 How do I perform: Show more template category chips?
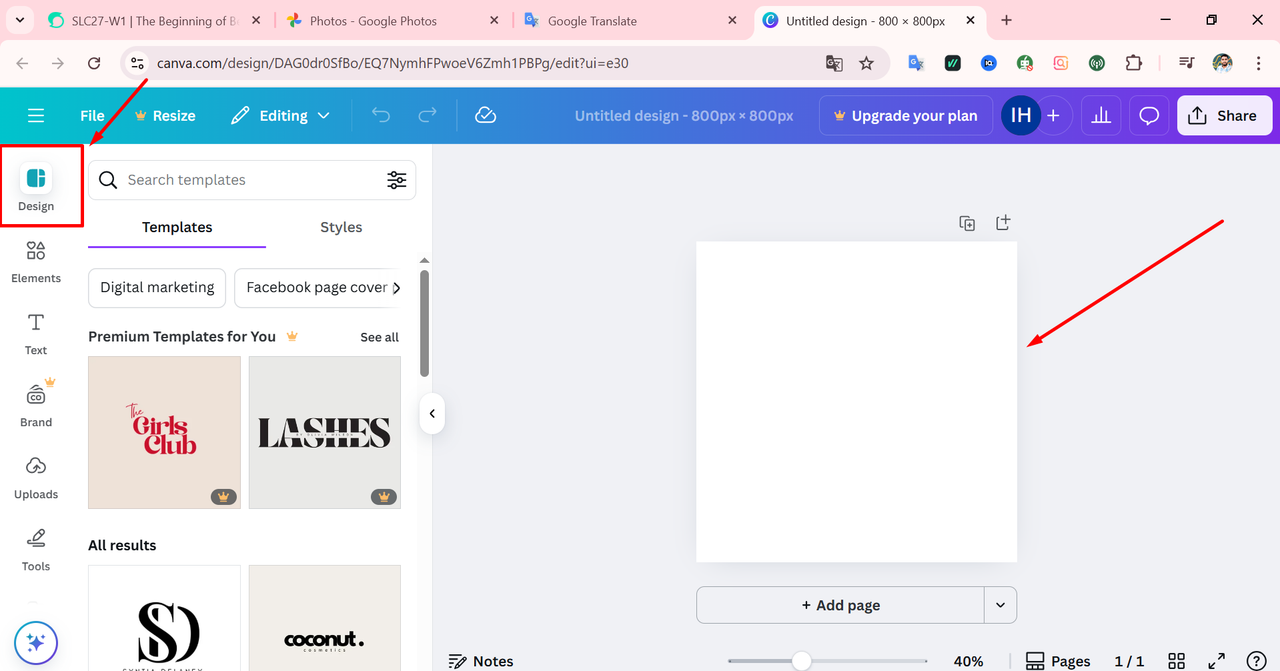click(x=396, y=288)
